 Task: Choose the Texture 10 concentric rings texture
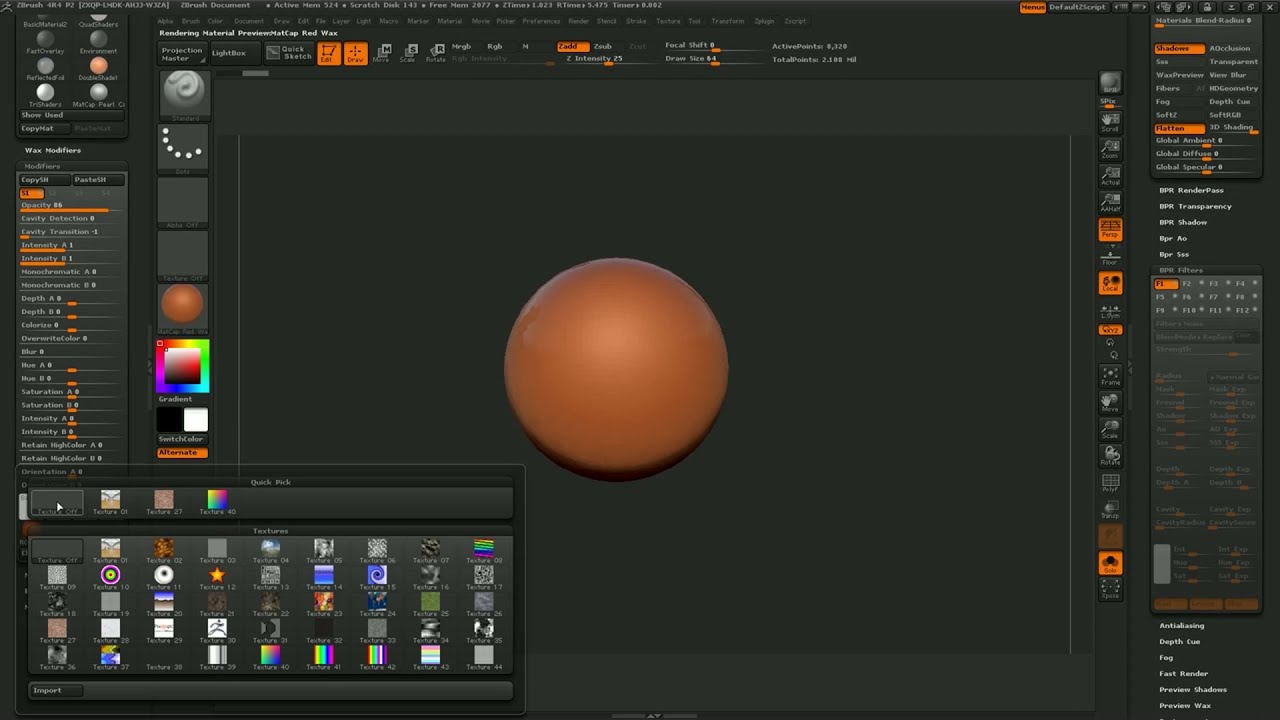(x=110, y=577)
